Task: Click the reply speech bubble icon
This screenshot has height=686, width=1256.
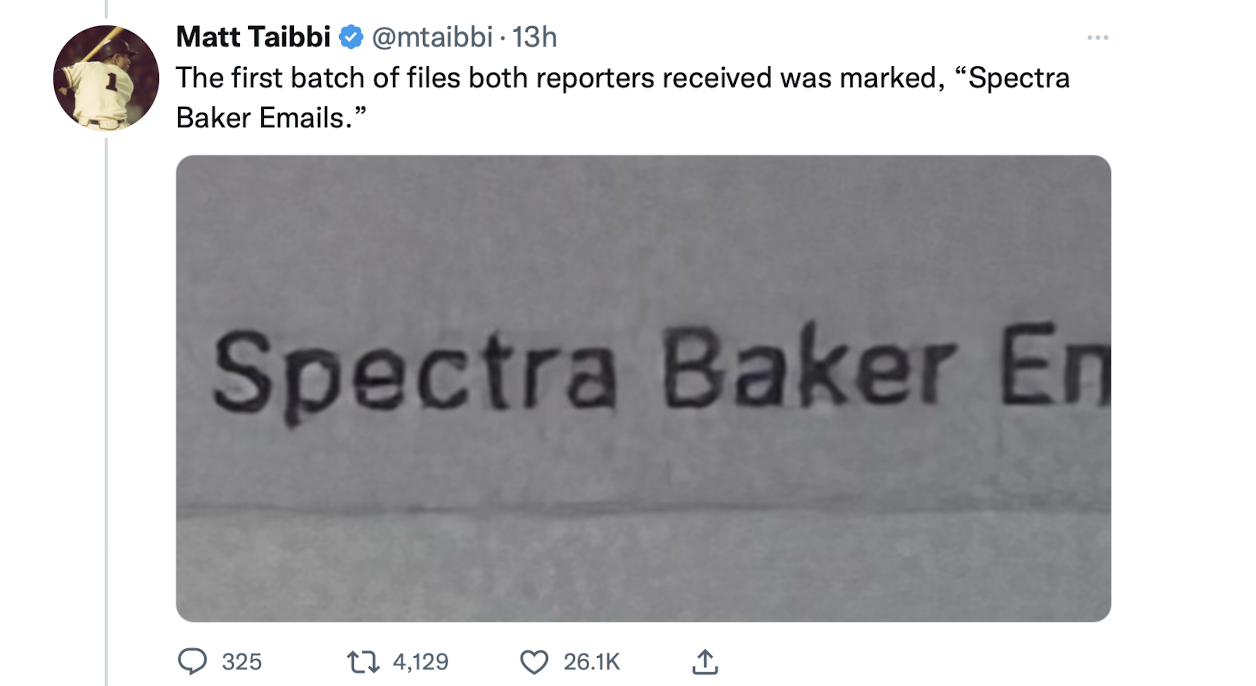Action: pos(191,661)
